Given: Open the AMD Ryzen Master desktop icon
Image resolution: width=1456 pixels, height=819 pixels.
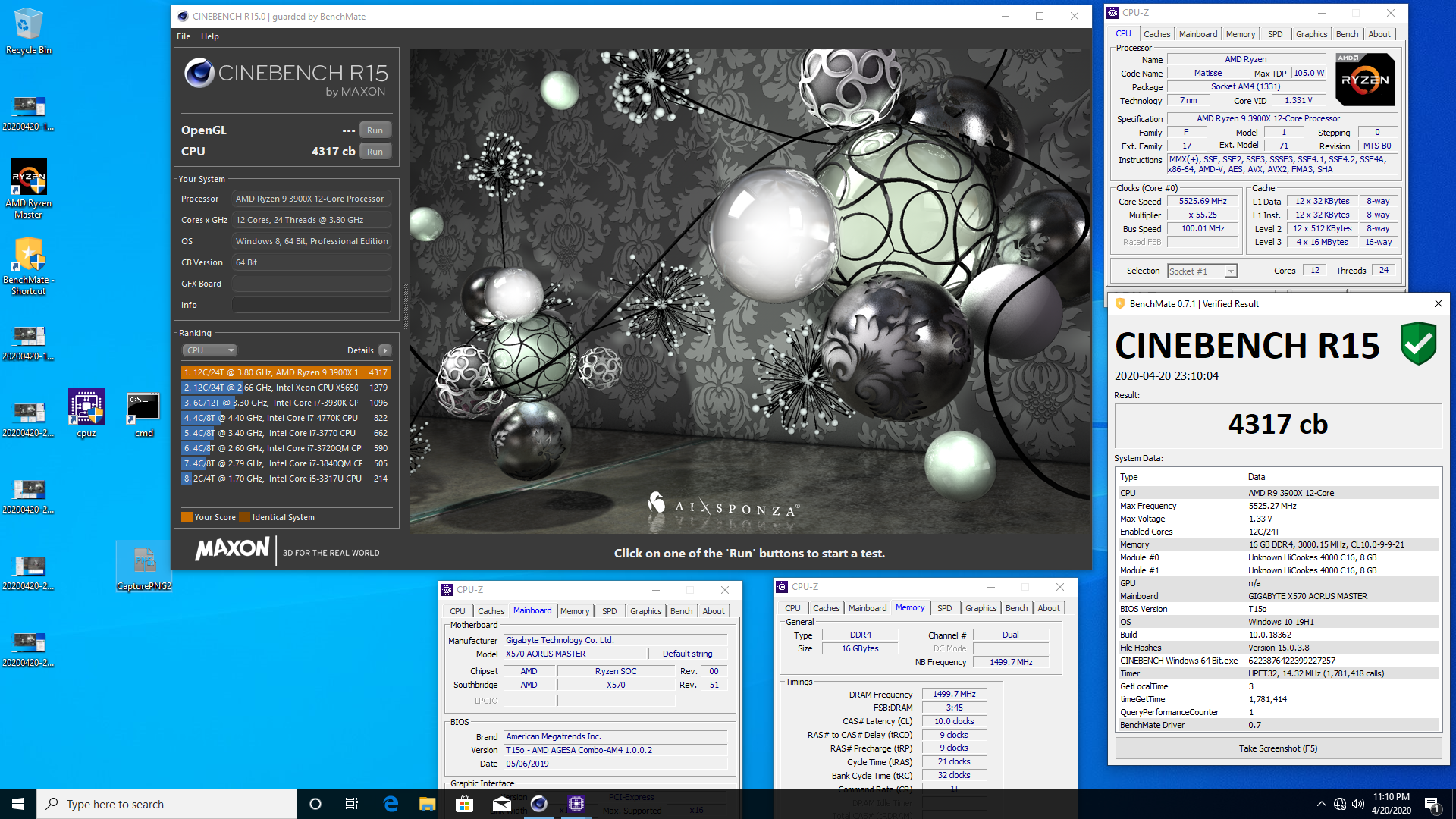Looking at the screenshot, I should (28, 190).
